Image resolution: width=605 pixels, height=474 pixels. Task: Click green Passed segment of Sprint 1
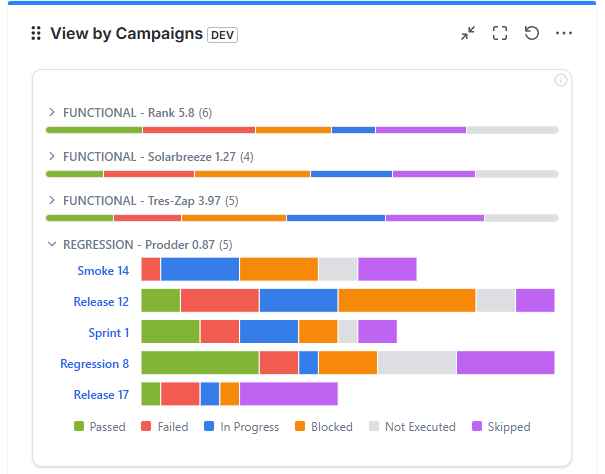170,331
